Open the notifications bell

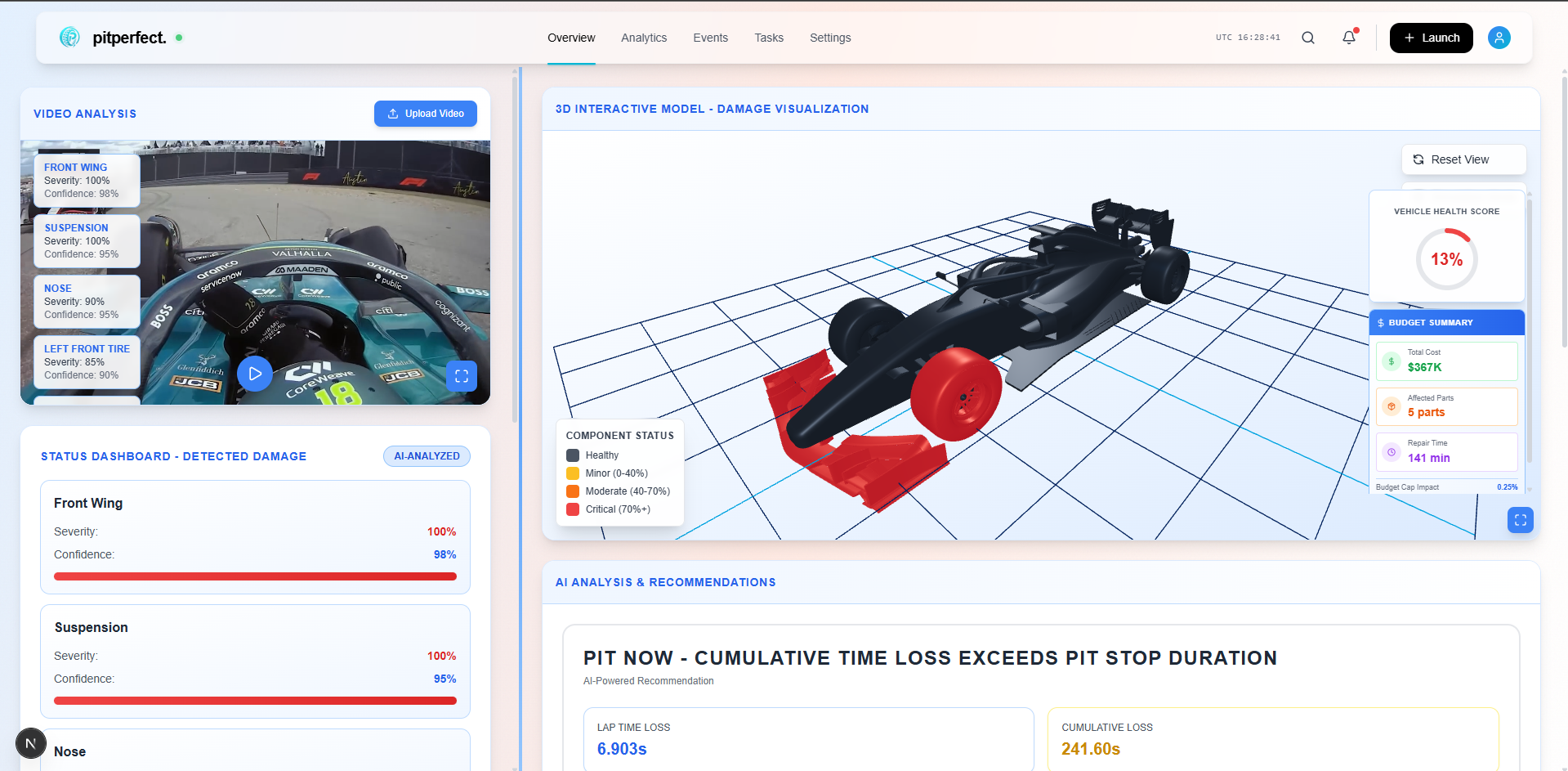1349,38
